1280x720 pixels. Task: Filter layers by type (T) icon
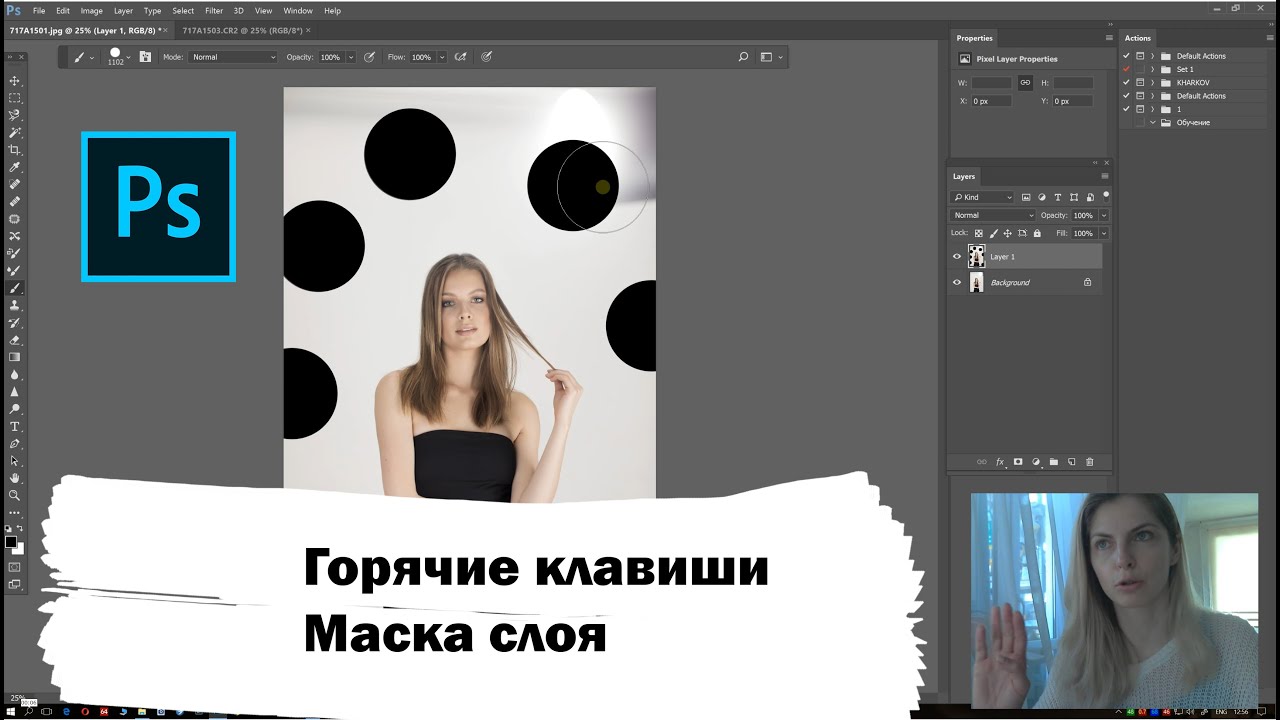pos(1058,197)
